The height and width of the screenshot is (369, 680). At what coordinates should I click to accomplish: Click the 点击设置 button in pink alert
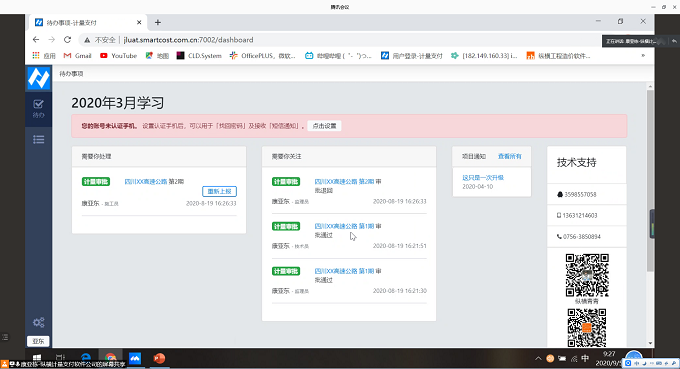point(324,126)
